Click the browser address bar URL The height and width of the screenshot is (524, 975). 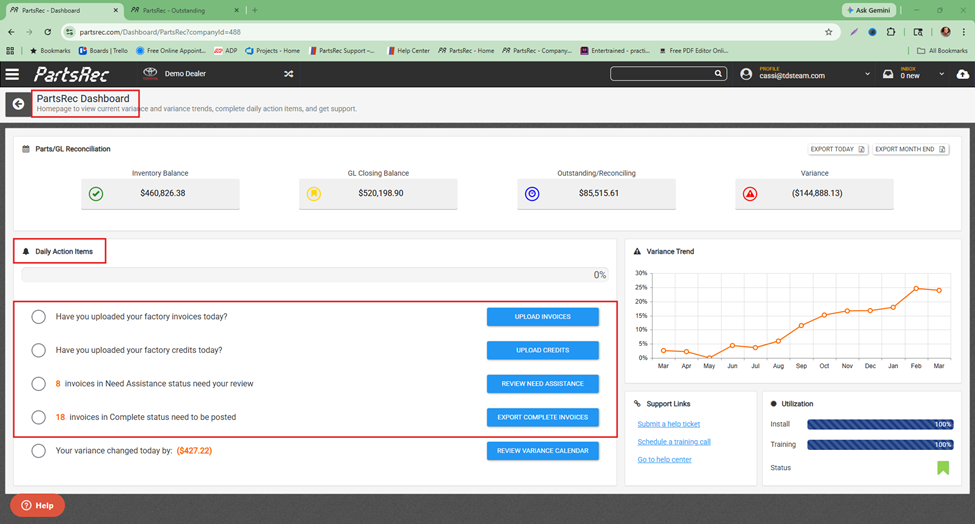(x=160, y=32)
